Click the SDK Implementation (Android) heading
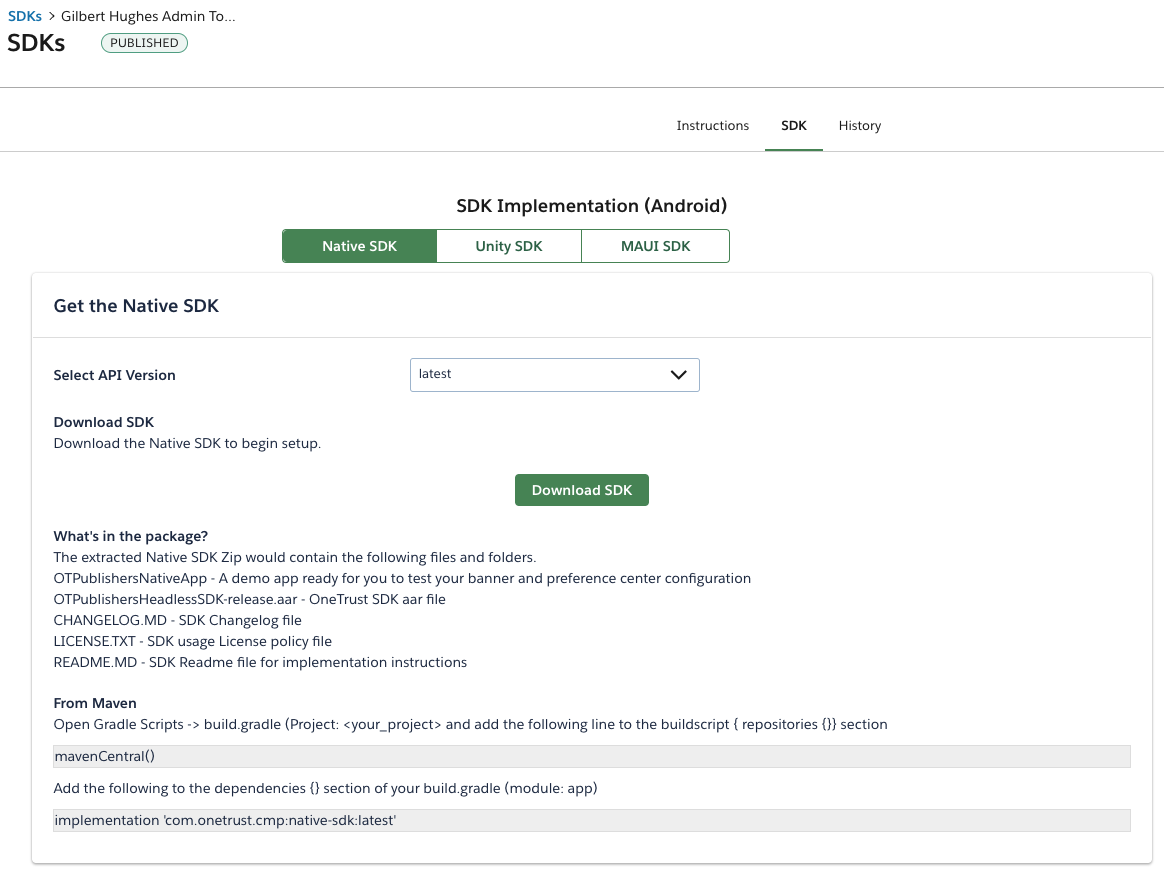Screen dimensions: 1164x875 point(592,206)
